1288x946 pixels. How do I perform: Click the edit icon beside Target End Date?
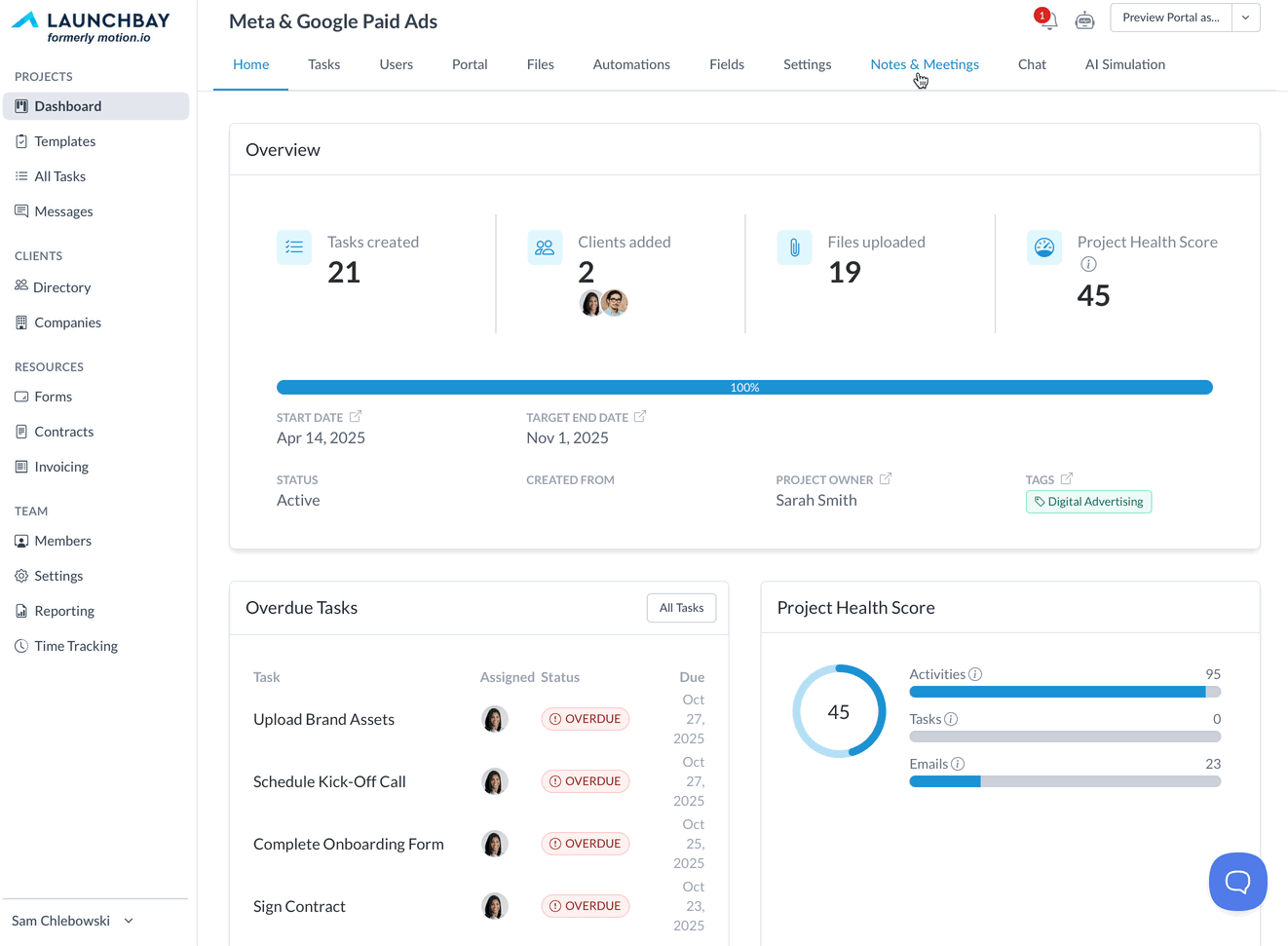tap(640, 417)
